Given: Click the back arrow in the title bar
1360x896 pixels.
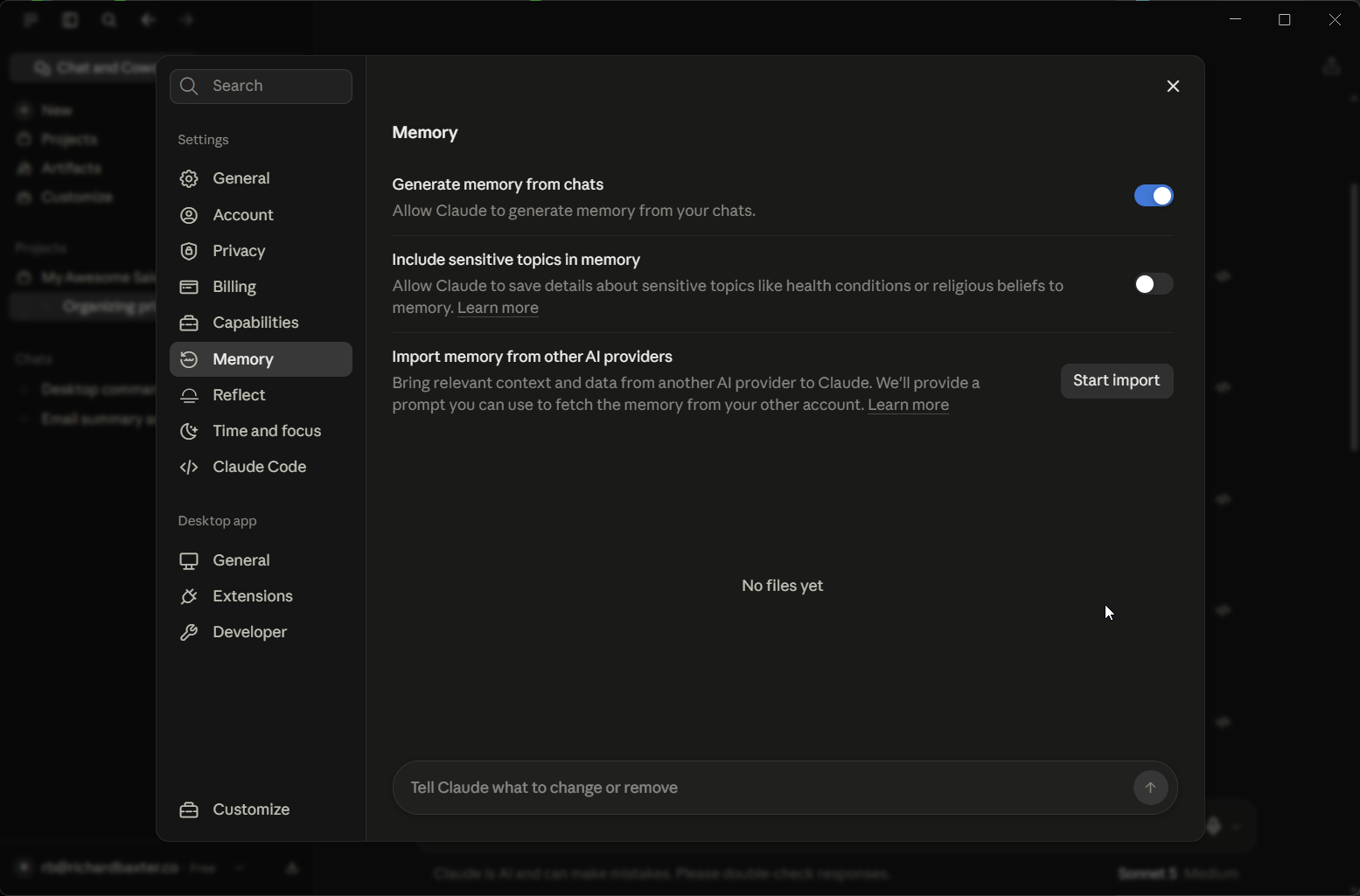Looking at the screenshot, I should coord(148,19).
